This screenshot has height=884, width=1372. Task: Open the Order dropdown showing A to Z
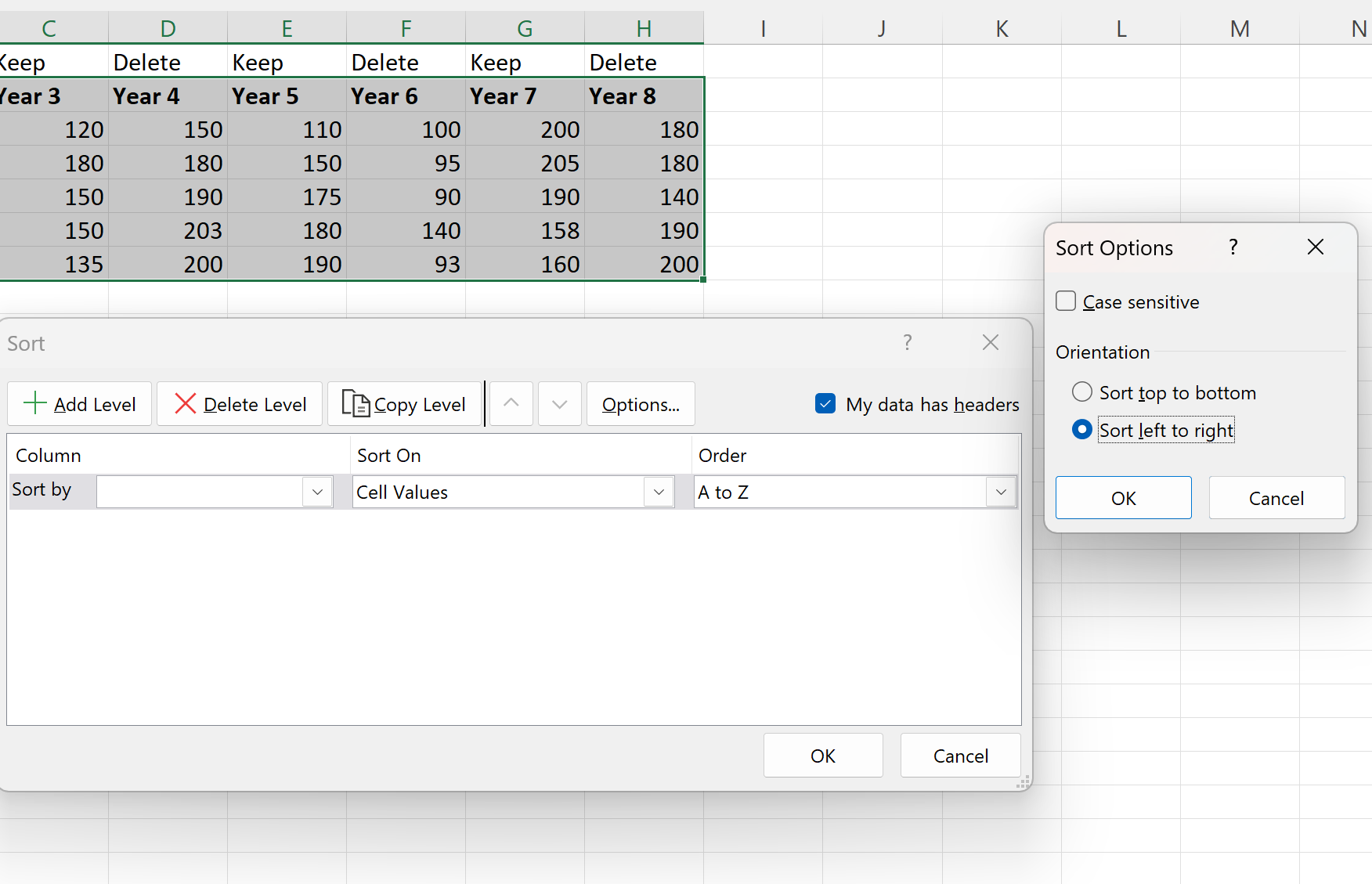coord(1000,492)
